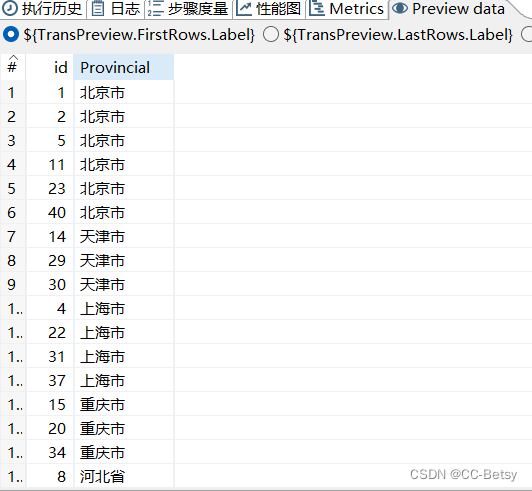Switch to the 日志 tab

point(116,8)
